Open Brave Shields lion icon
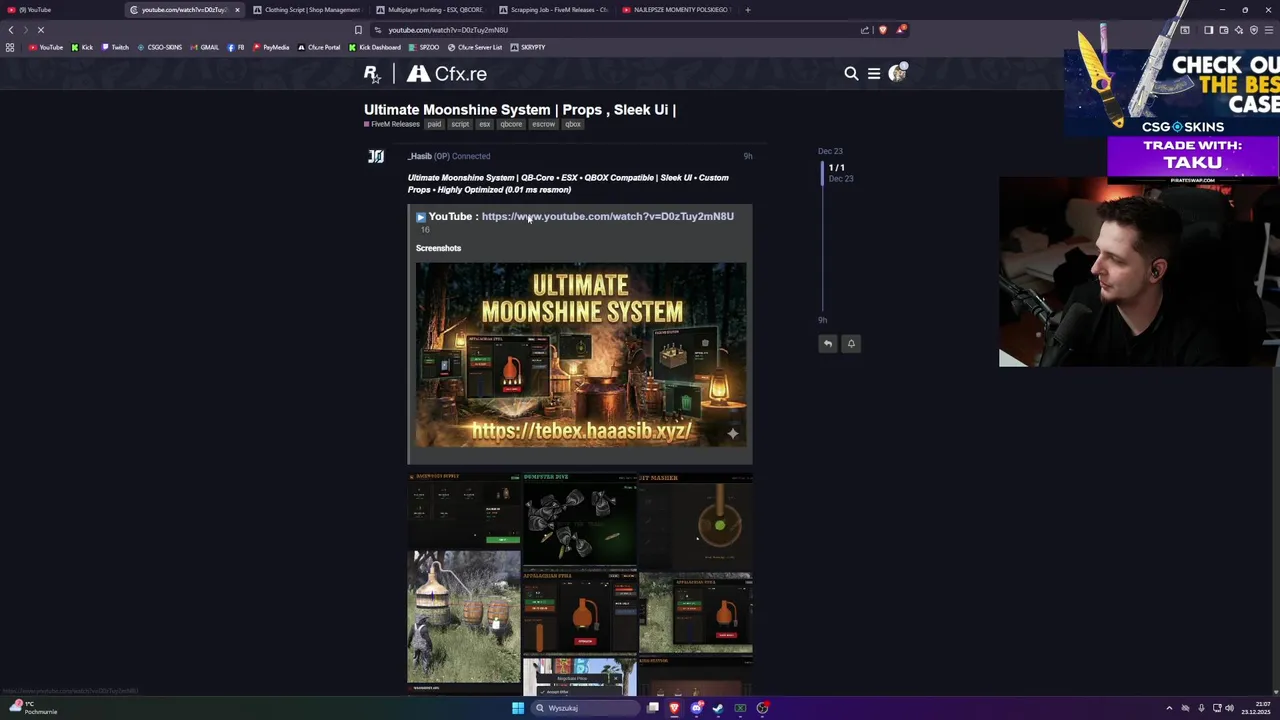This screenshot has width=1280, height=720. [883, 30]
